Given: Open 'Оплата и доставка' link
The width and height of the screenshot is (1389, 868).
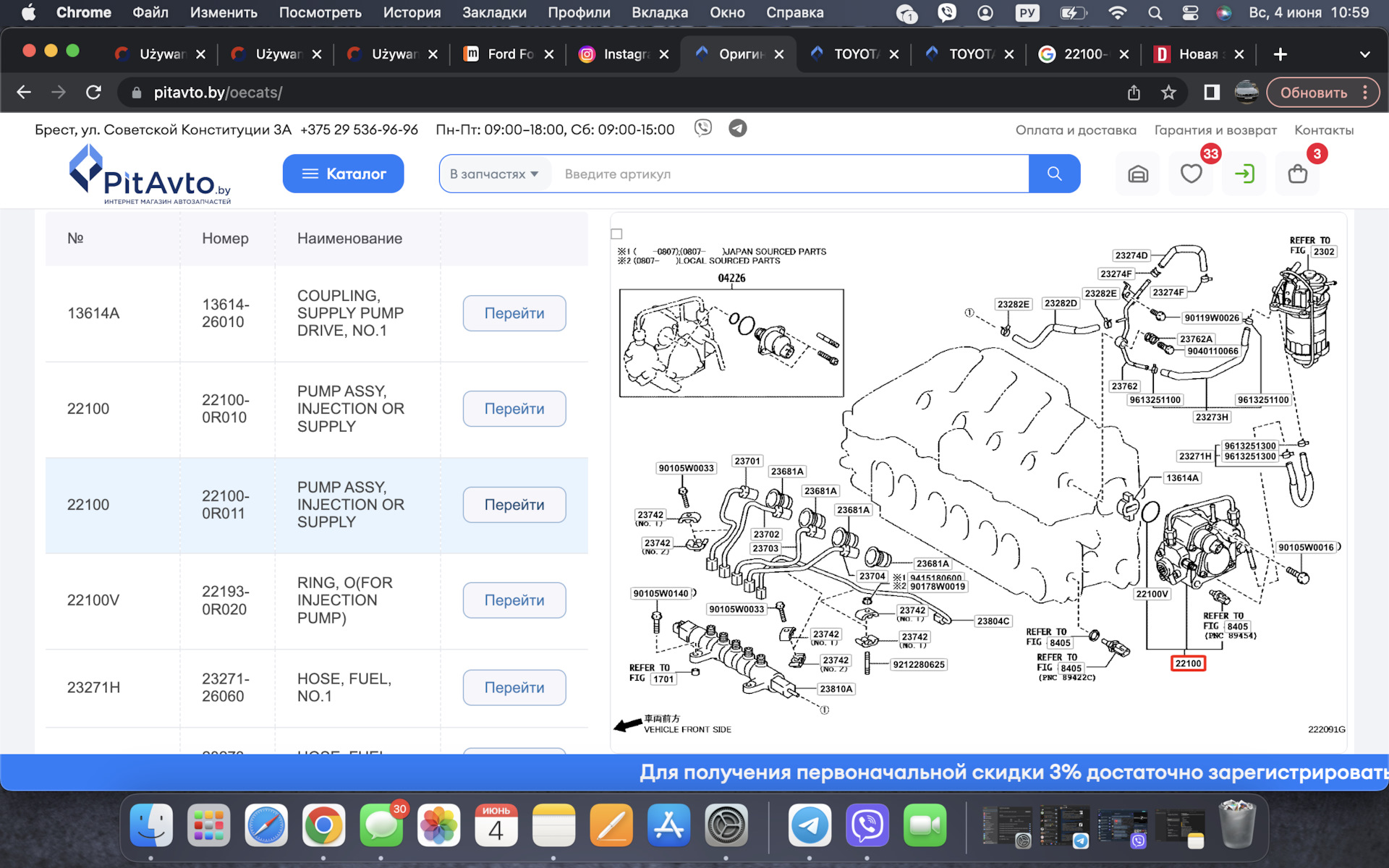Looking at the screenshot, I should (x=1076, y=130).
